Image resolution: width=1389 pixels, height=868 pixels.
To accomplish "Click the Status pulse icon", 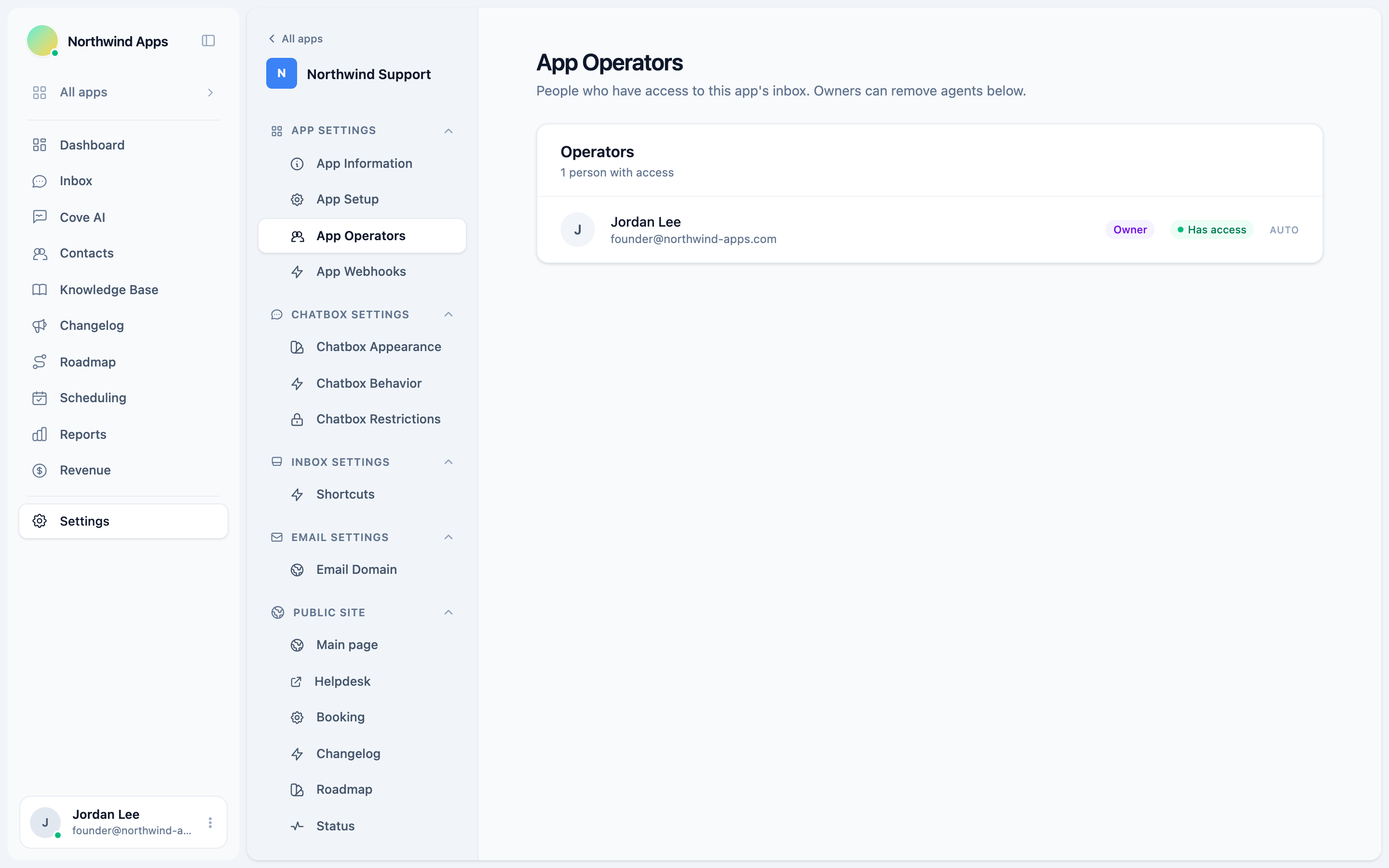I will point(297,826).
